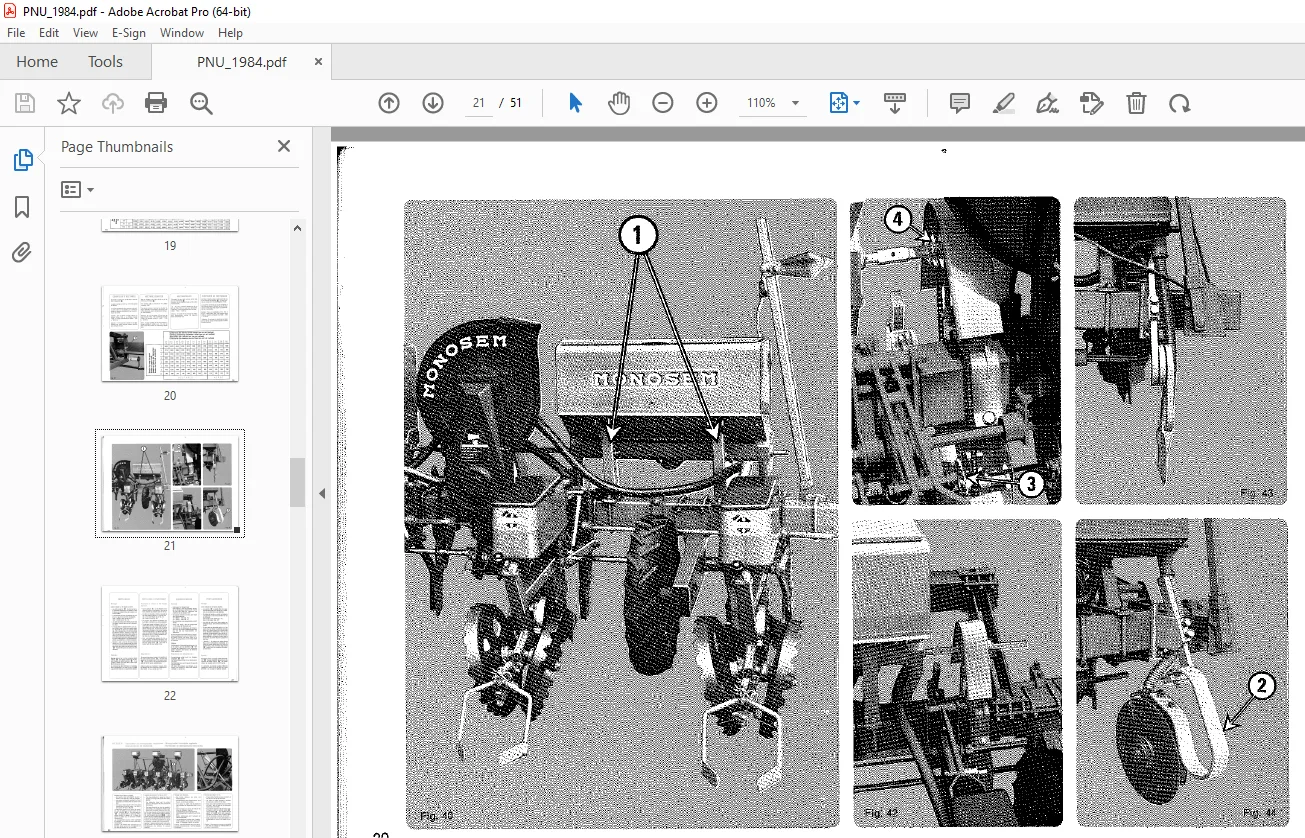Select the Highlight text pen tool
The height and width of the screenshot is (838, 1305).
point(1004,103)
